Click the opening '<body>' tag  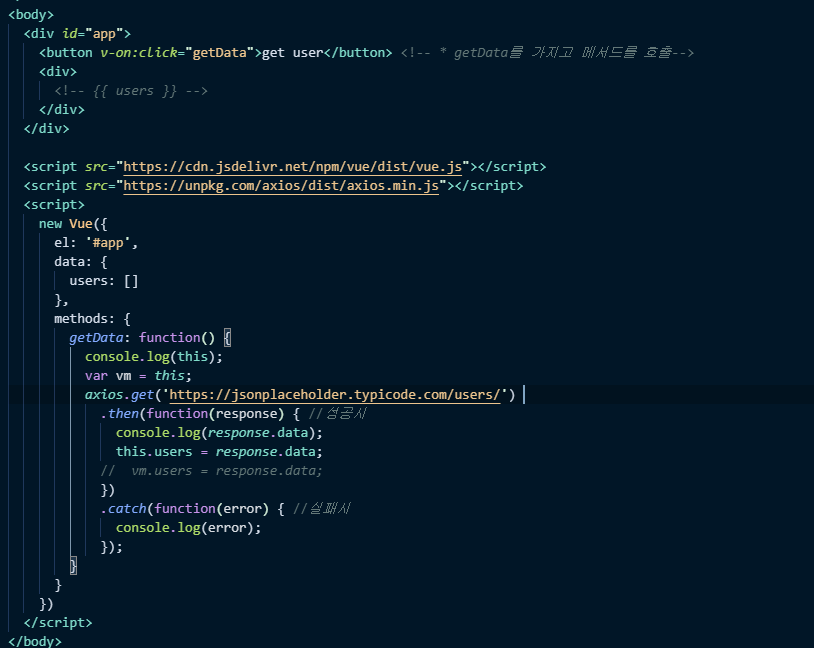(x=31, y=15)
